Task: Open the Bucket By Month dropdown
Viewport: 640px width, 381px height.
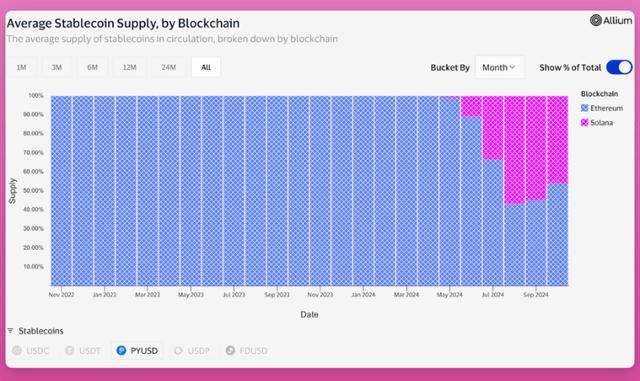Action: pyautogui.click(x=500, y=67)
